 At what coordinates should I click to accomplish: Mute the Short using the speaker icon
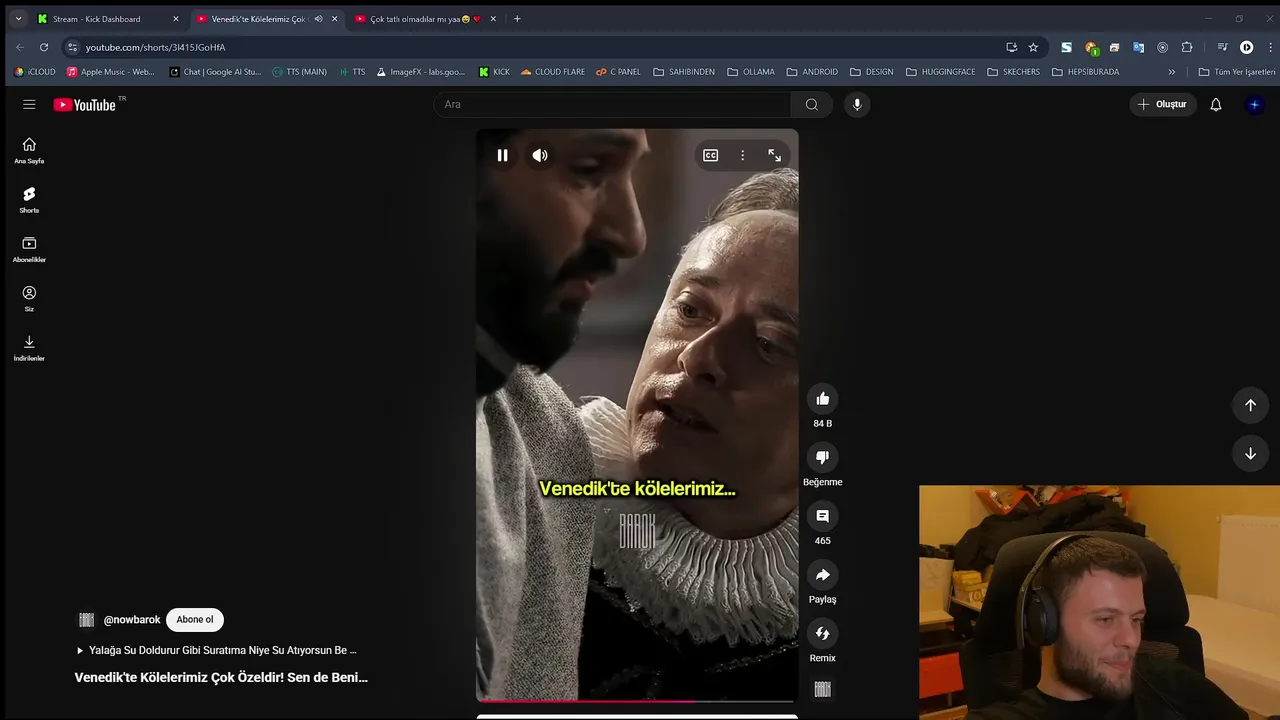(x=540, y=155)
